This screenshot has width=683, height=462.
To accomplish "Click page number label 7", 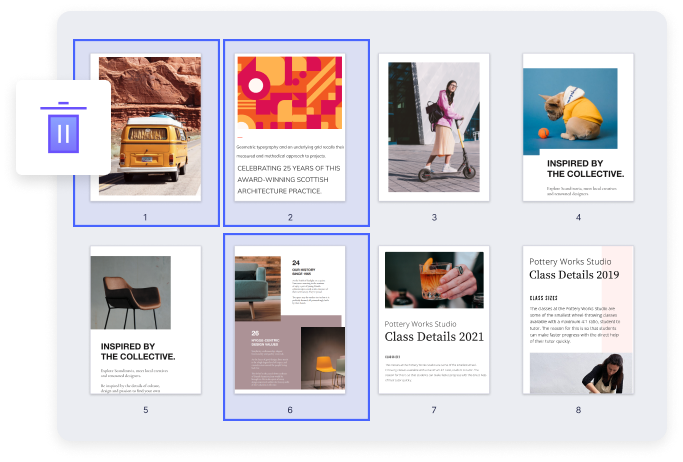I will (x=434, y=410).
